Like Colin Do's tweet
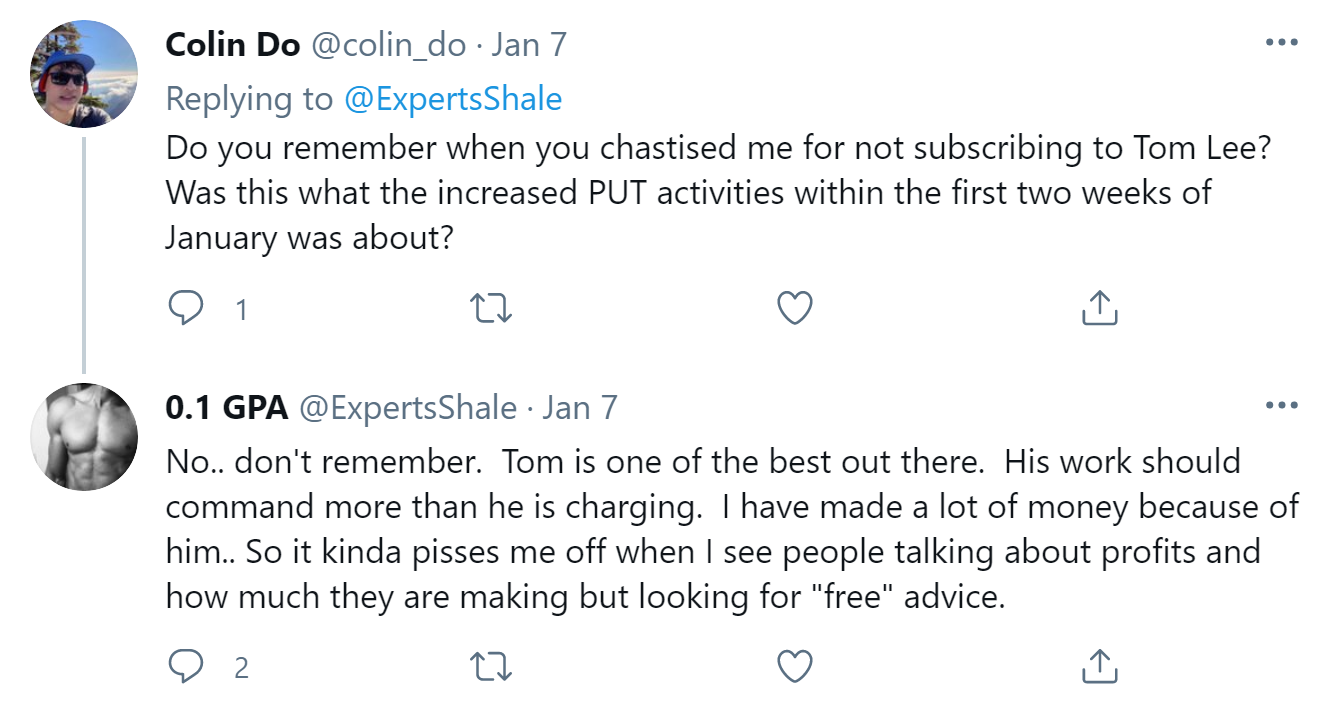1334x710 pixels. click(795, 309)
